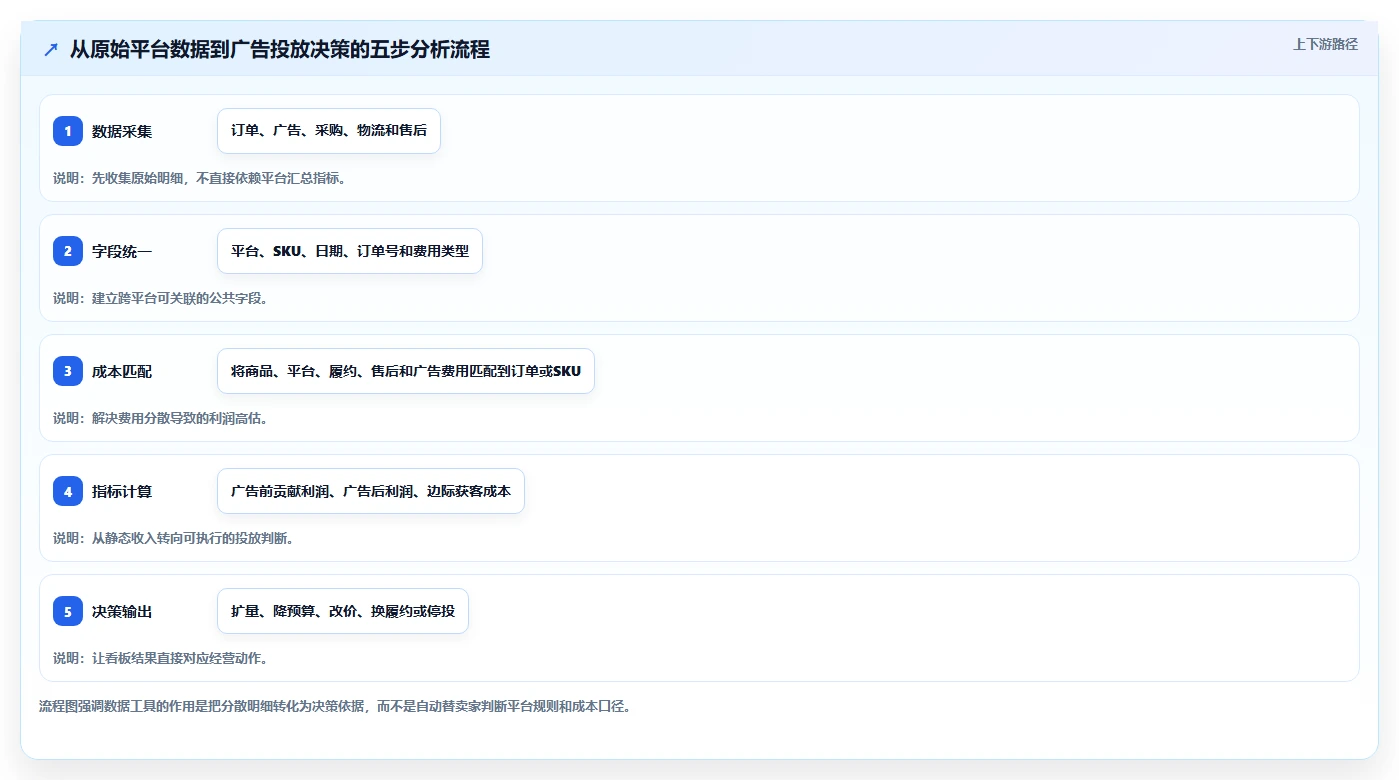
Task: Click the 订单、广告、采购、物流和售后 box
Action: 329,131
